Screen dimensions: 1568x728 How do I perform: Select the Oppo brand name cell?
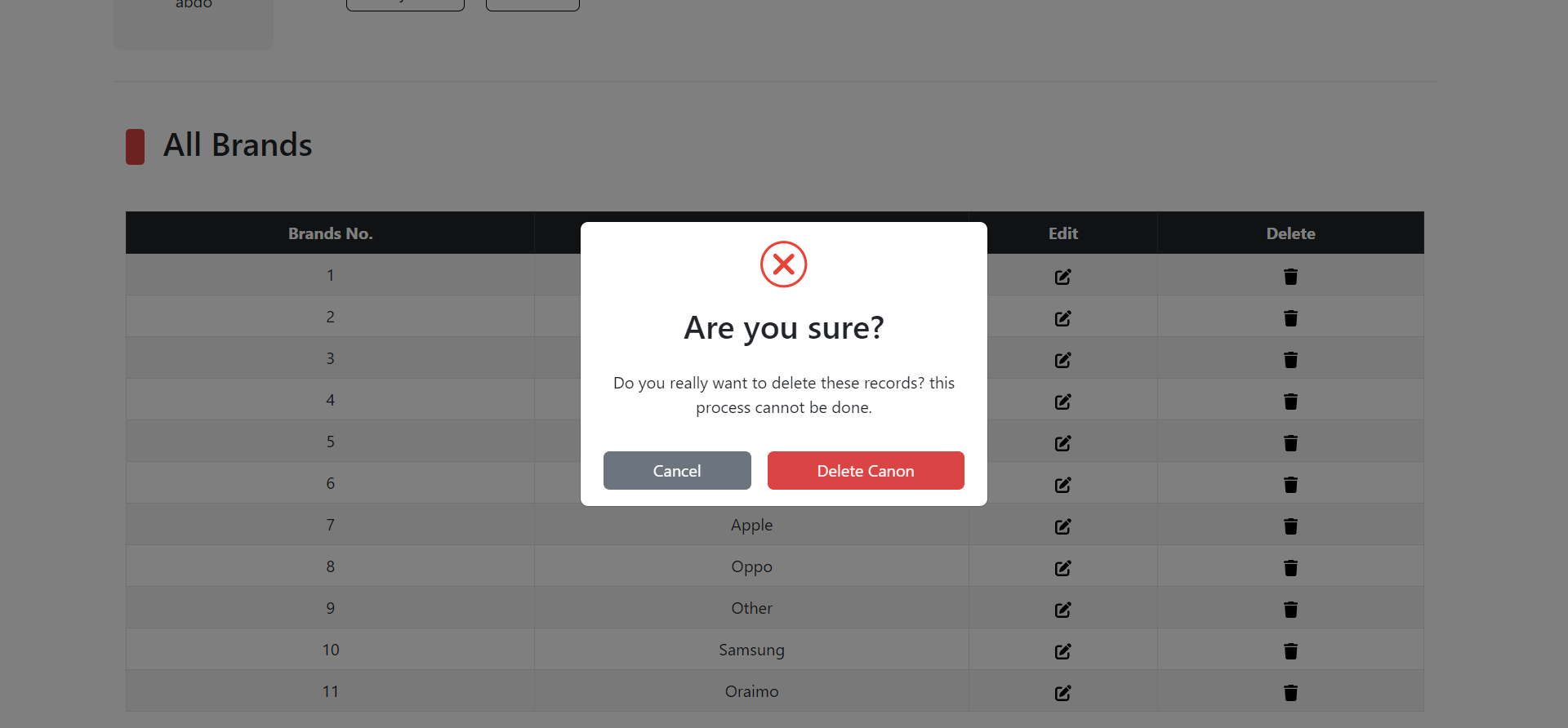pos(751,566)
